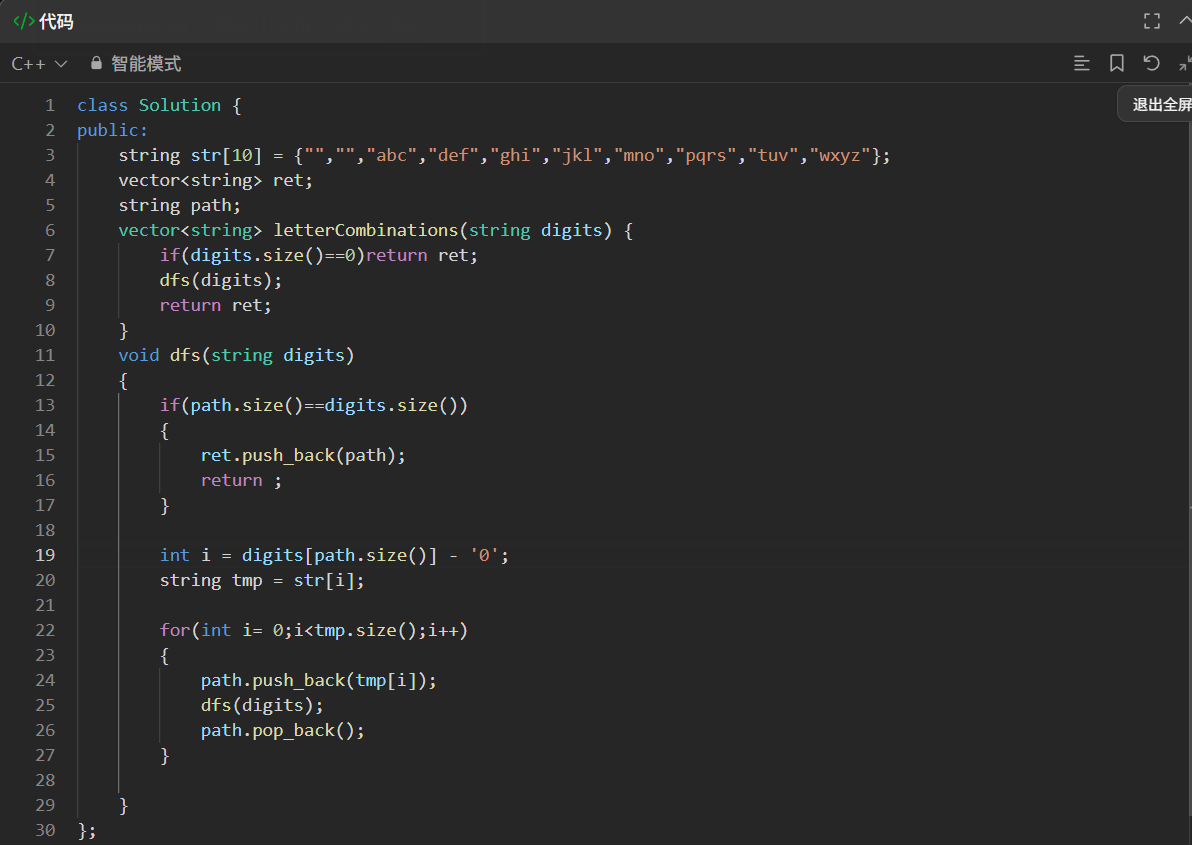Screen dimensions: 1192x845
Task: Click 'int i = digits[path.size()] - '0';' line
Action: tap(334, 555)
